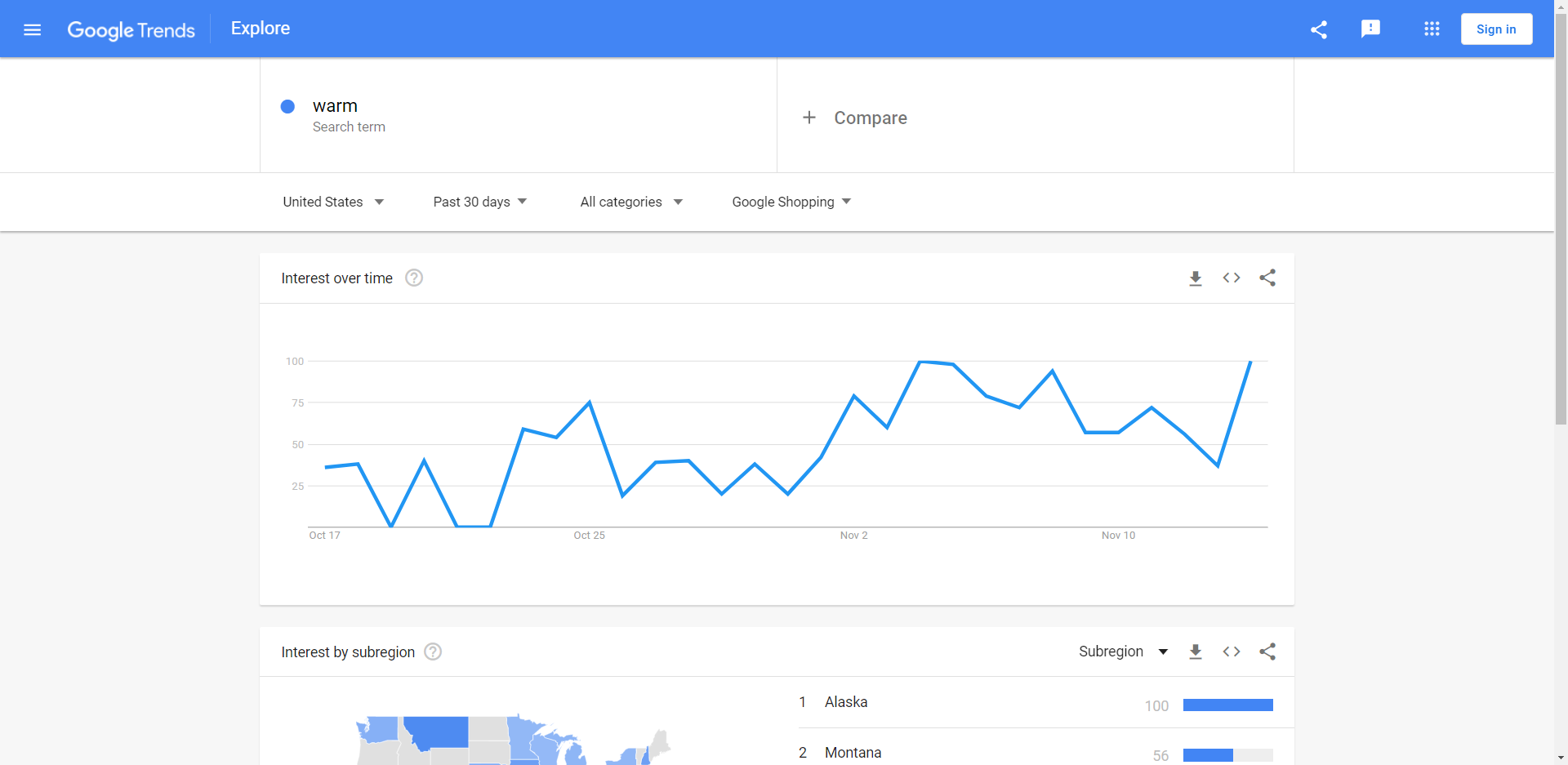Change the Past 30 days time range
Image resolution: width=1568 pixels, height=765 pixels.
coord(480,202)
